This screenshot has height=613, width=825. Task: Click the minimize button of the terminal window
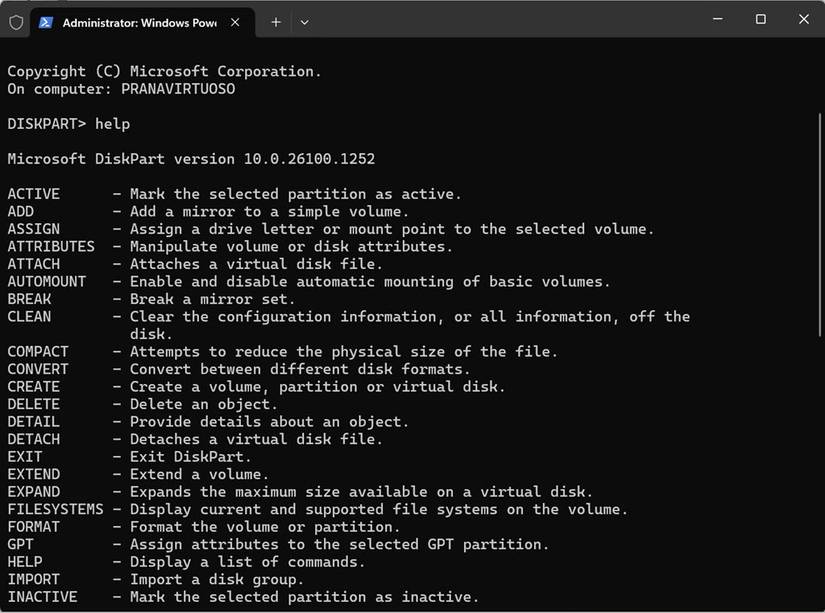pos(716,19)
